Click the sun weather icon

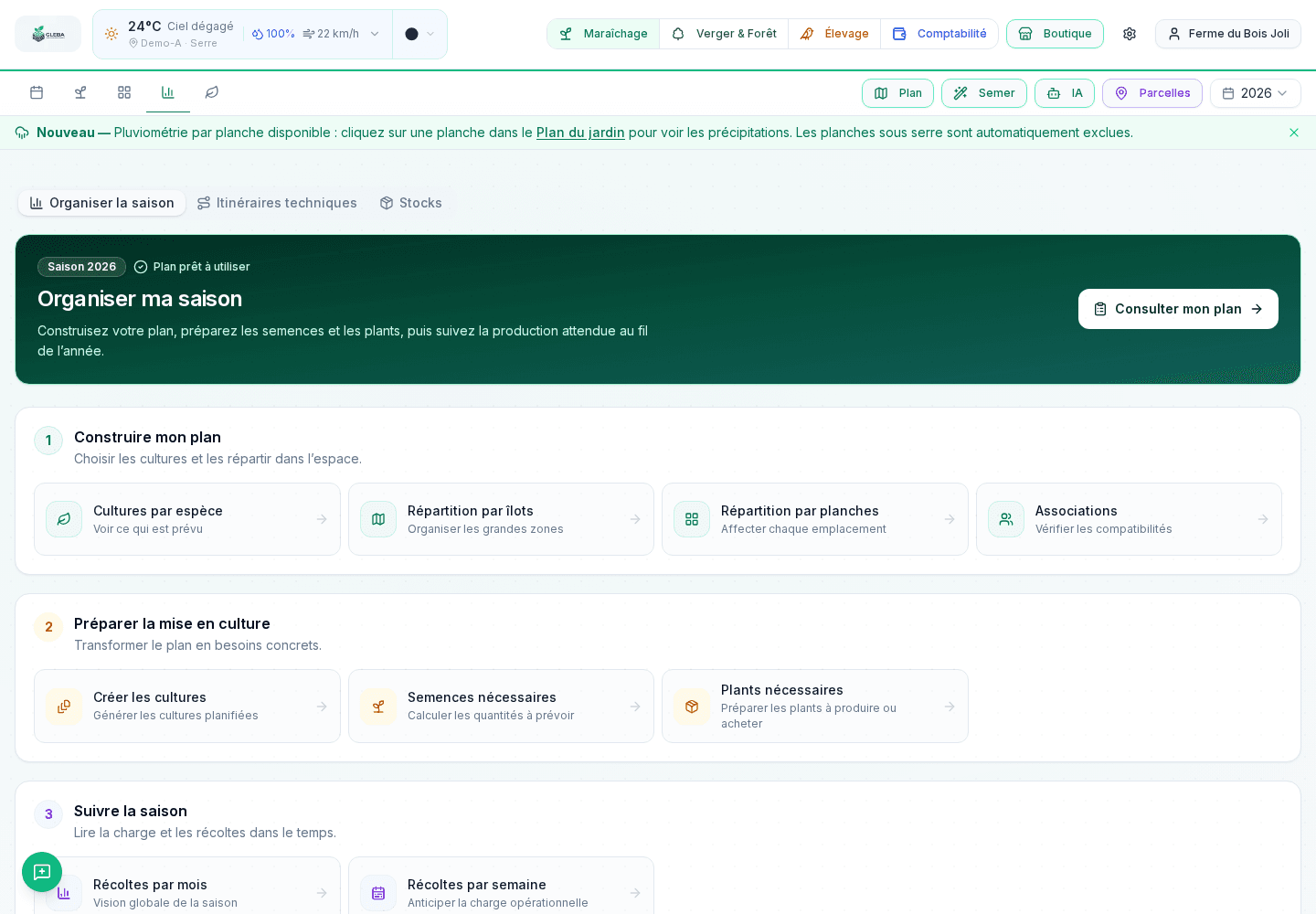tap(111, 34)
